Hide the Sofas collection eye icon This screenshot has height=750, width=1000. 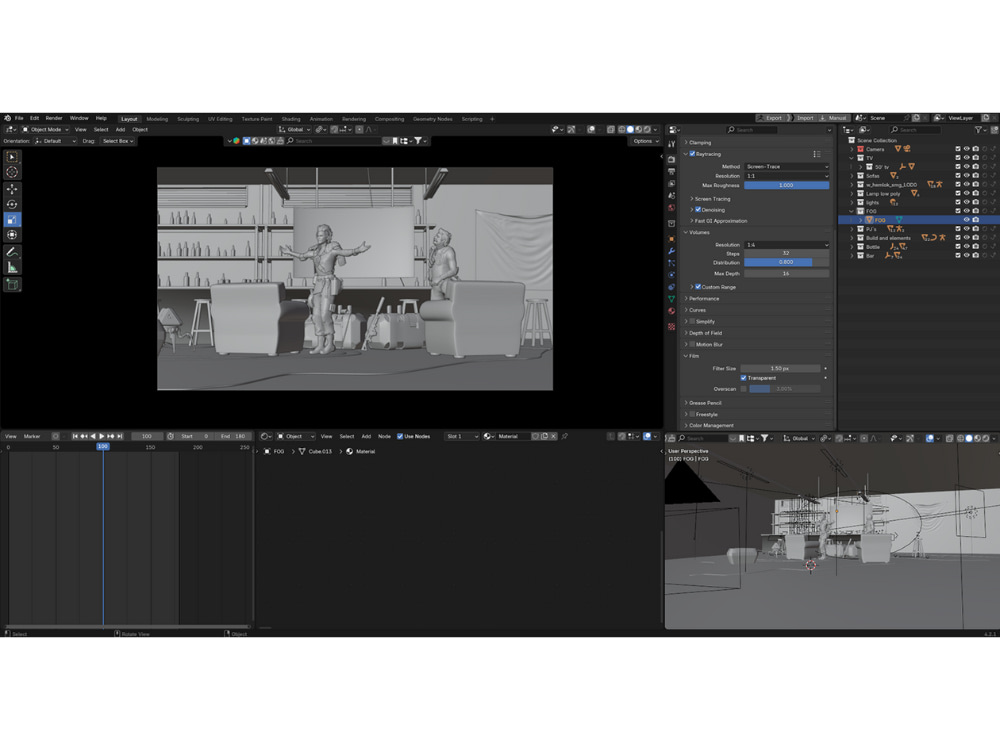tap(967, 176)
